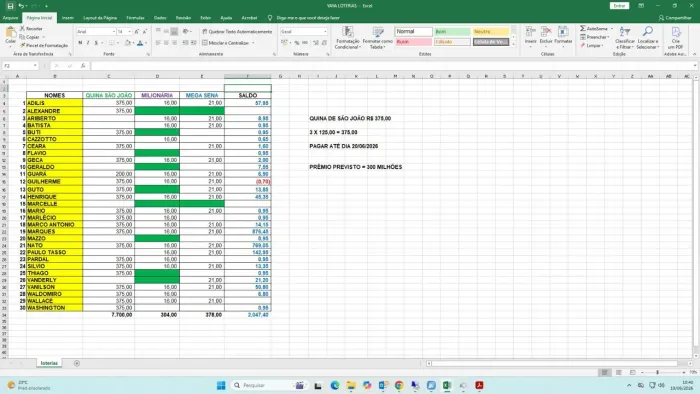Open the Excel taskbar icon
The width and height of the screenshot is (700, 394).
click(x=447, y=385)
